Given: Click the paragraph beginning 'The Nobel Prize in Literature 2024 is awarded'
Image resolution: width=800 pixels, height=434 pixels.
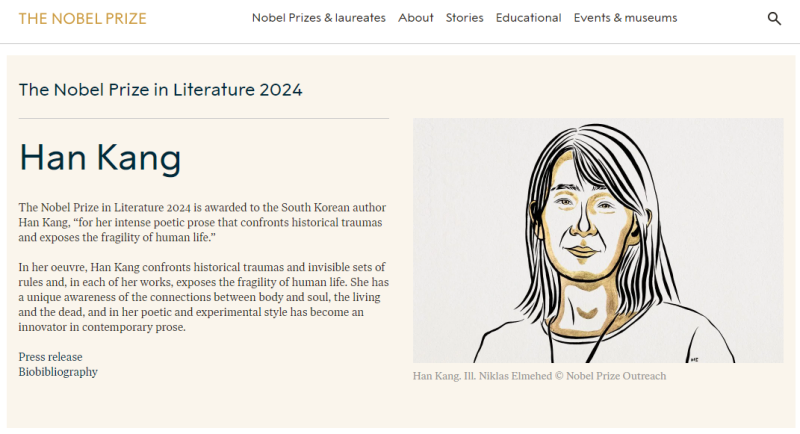Looking at the screenshot, I should [203, 222].
